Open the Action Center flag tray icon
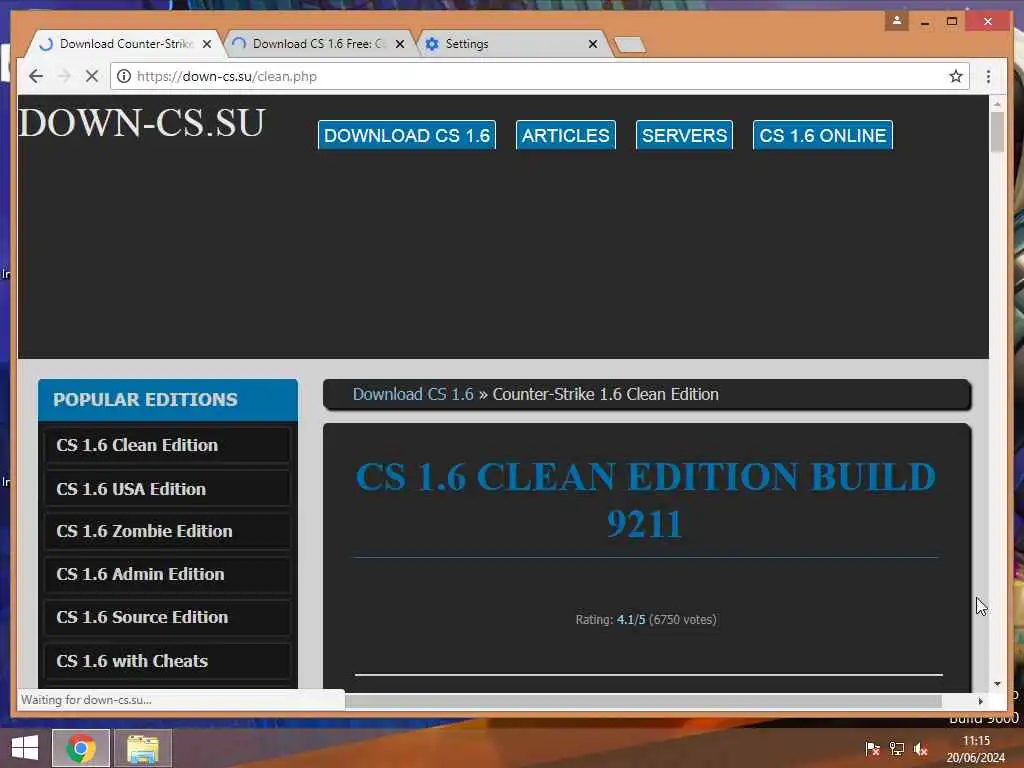 click(872, 749)
